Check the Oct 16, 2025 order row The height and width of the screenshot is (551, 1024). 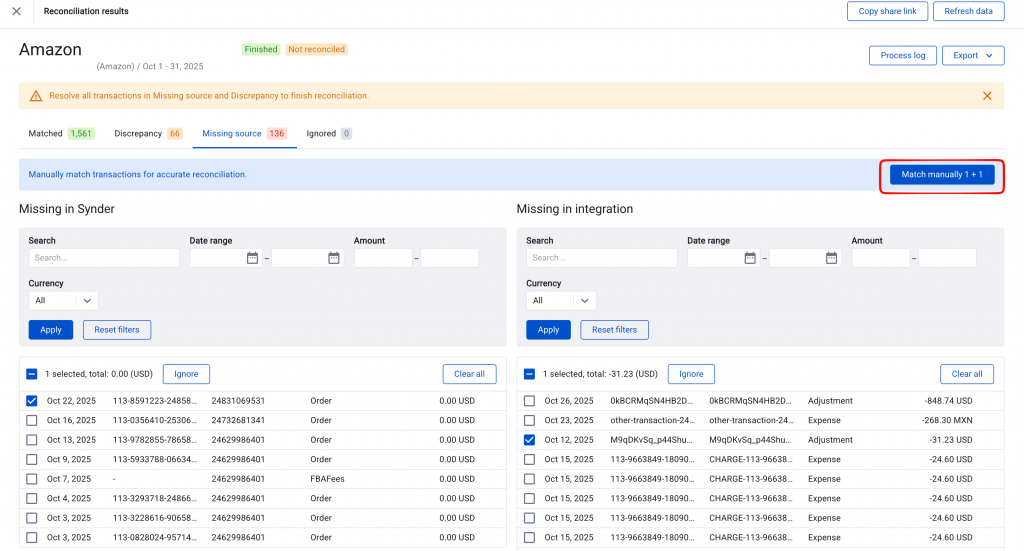click(x=31, y=420)
